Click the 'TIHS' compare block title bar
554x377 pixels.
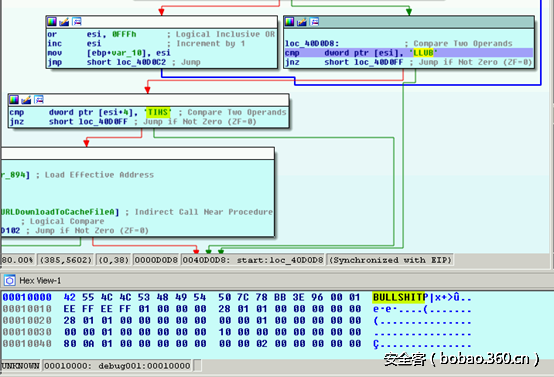(x=148, y=100)
